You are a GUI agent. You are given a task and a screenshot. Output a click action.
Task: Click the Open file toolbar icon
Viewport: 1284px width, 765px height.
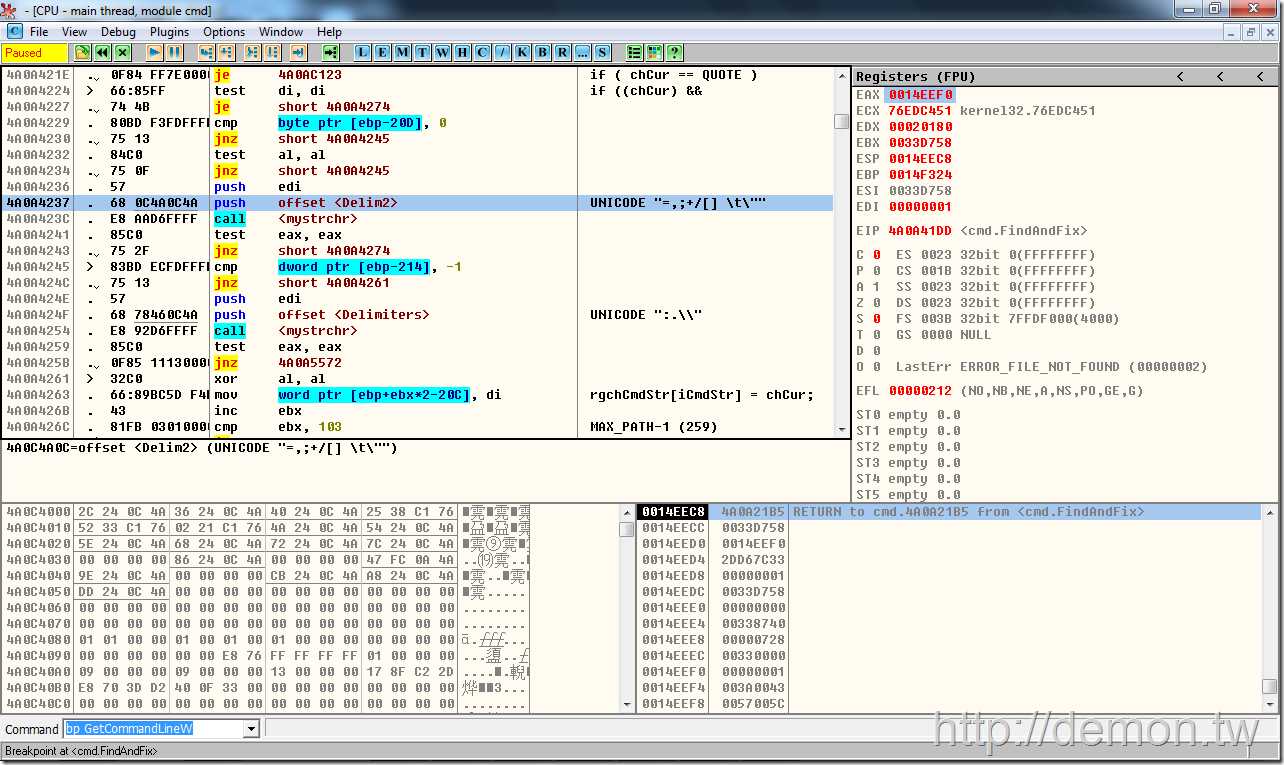[83, 53]
